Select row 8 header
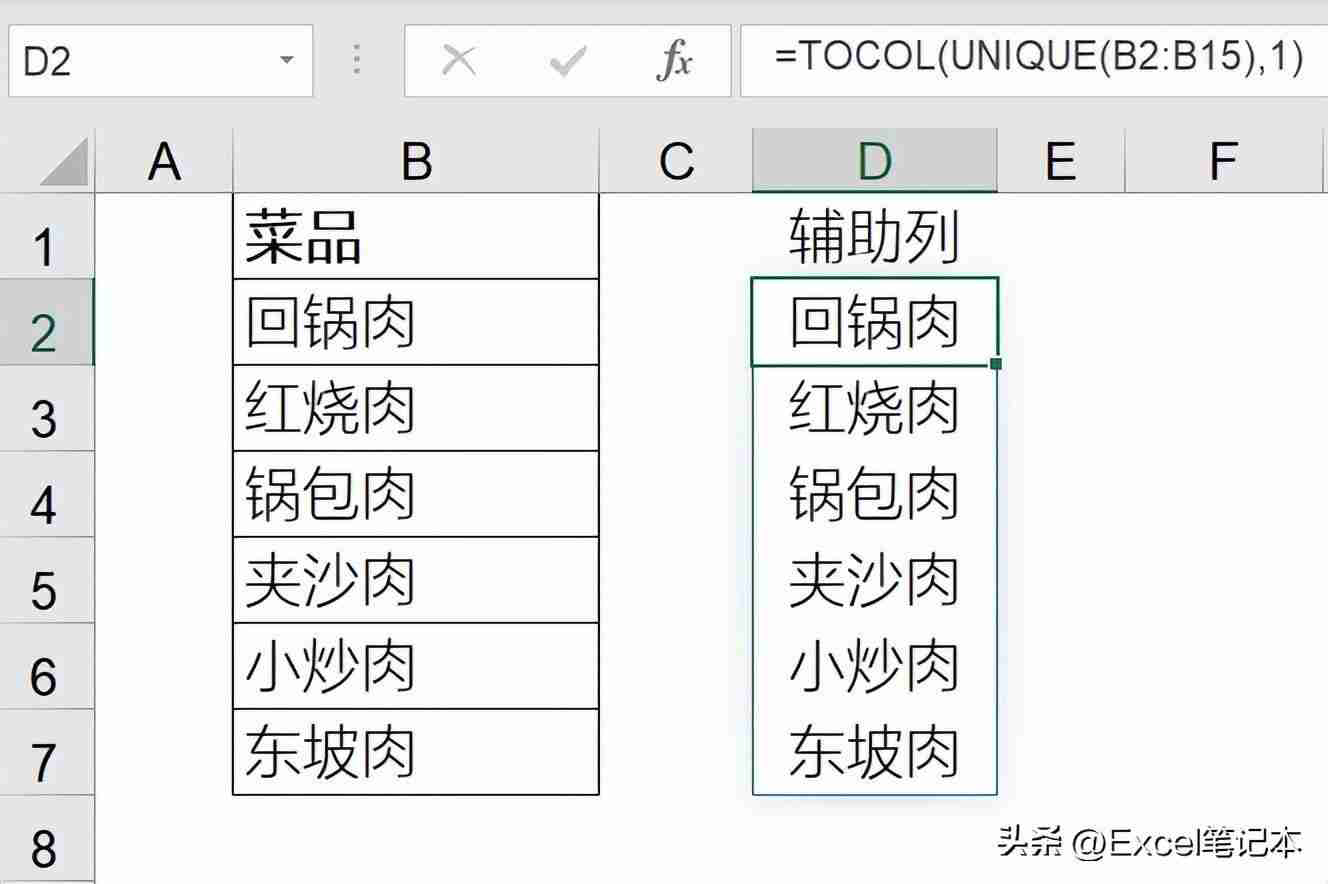Viewport: 1328px width, 884px height. pyautogui.click(x=46, y=838)
